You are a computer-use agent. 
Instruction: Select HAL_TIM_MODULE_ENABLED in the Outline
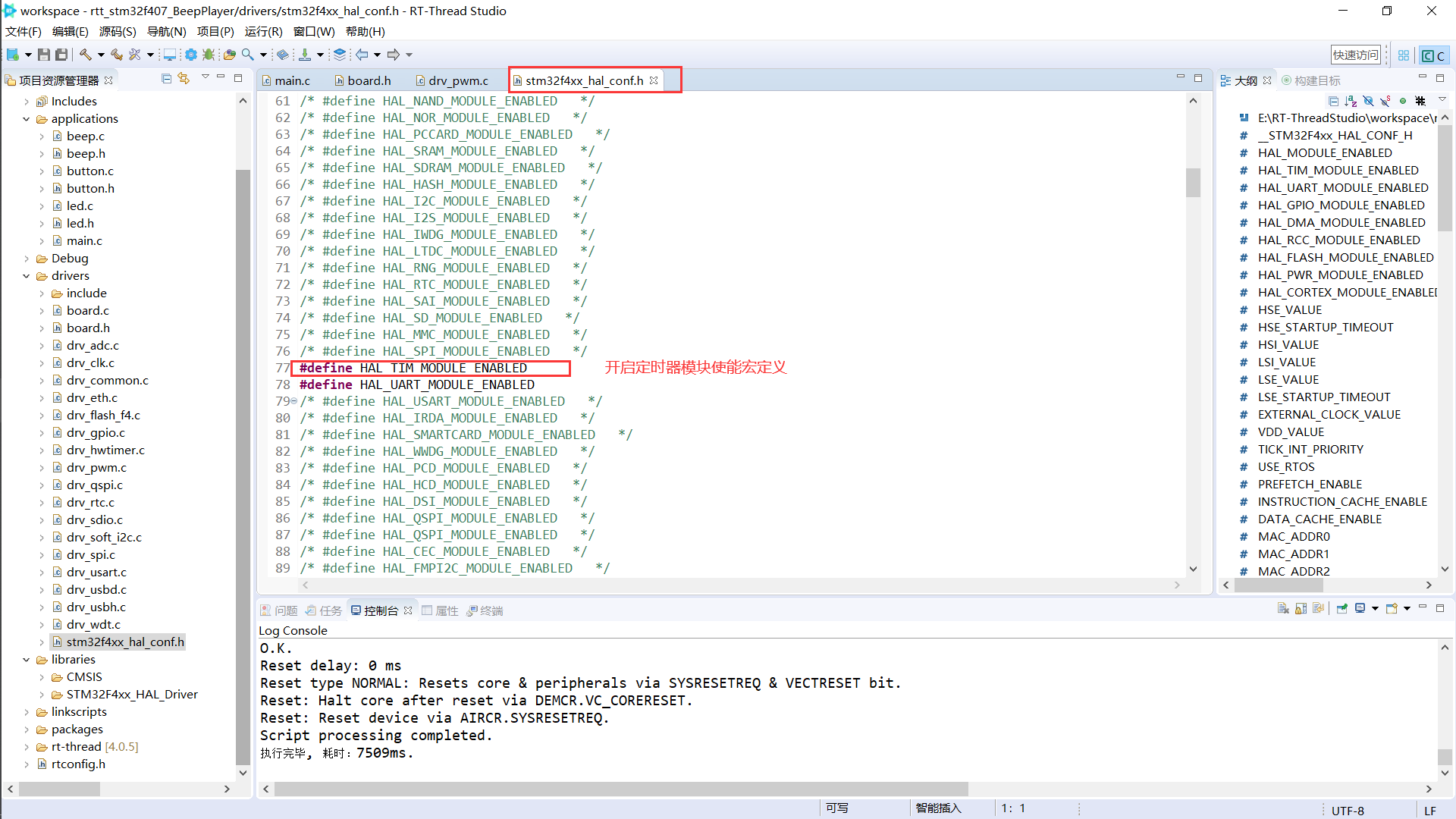[1337, 170]
